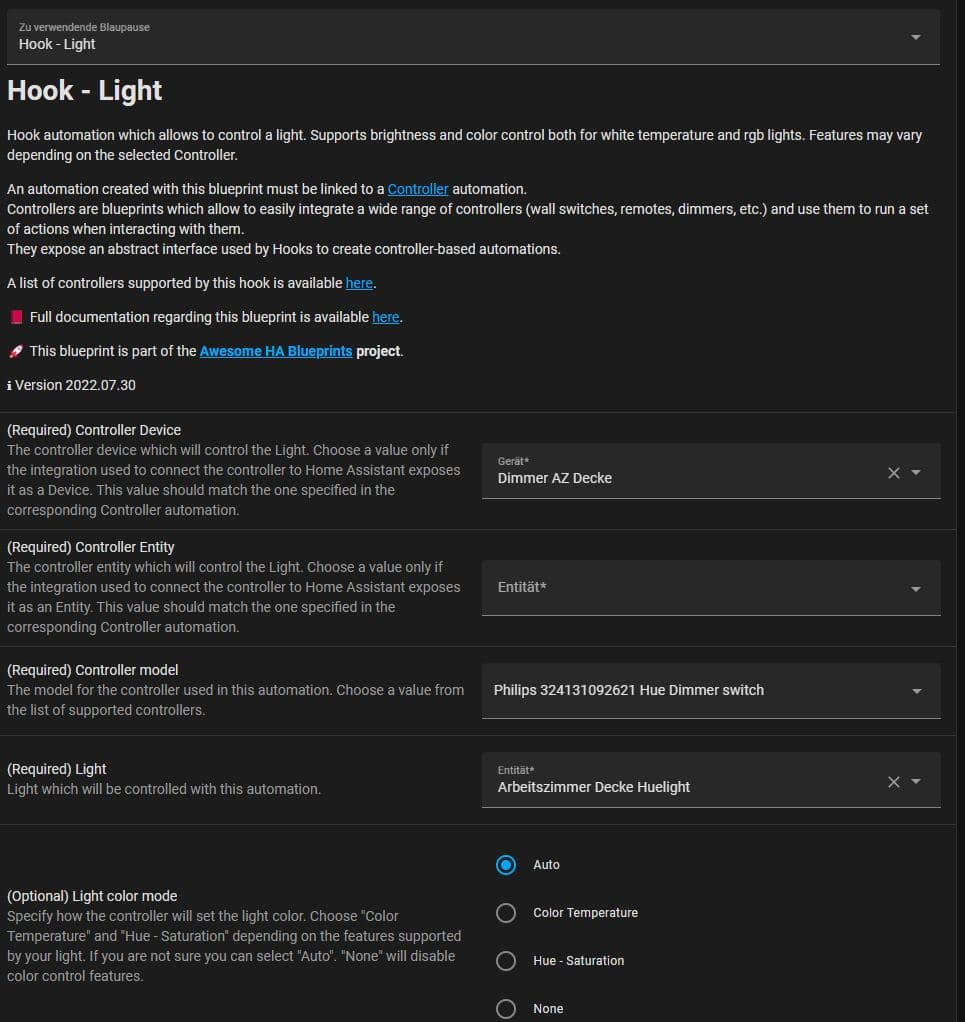965x1022 pixels.
Task: Choose Color Temperature radio option
Action: pyautogui.click(x=506, y=913)
